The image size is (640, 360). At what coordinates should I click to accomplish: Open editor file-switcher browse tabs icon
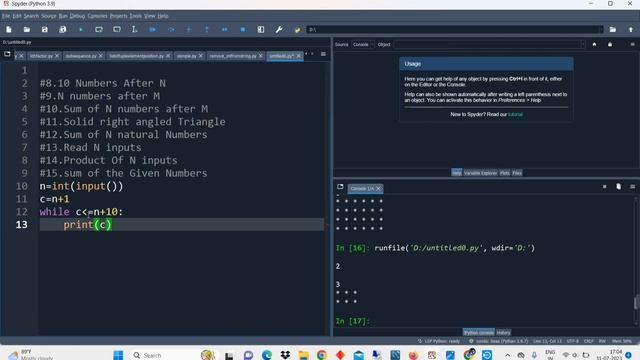[x=7, y=54]
